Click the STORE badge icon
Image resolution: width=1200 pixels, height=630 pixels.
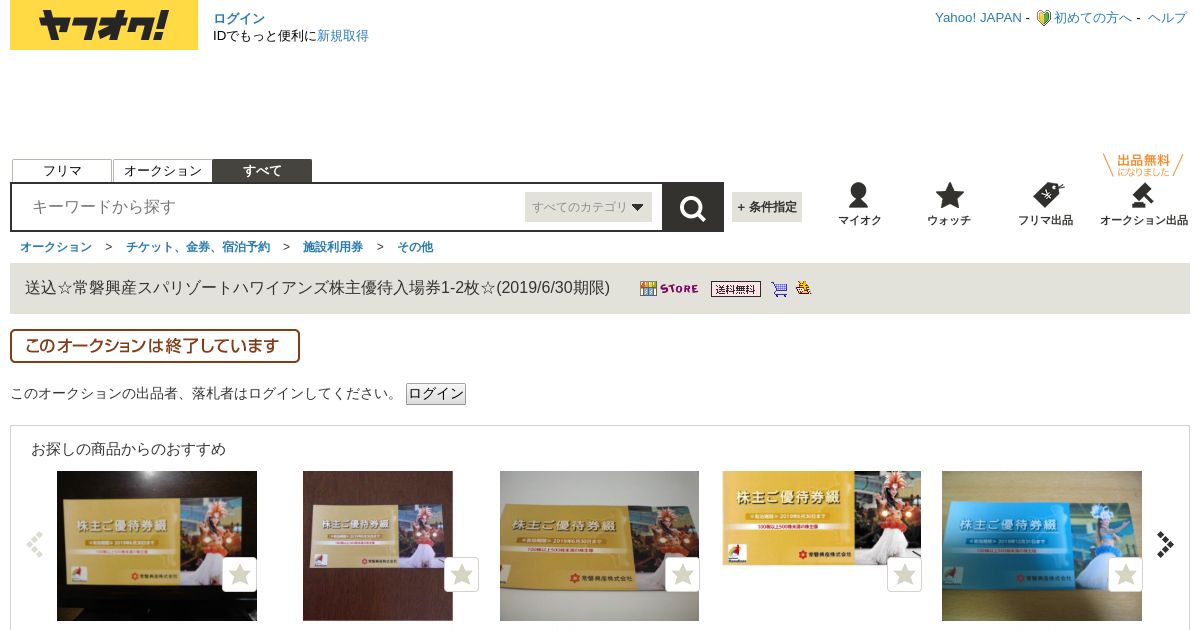tap(669, 289)
